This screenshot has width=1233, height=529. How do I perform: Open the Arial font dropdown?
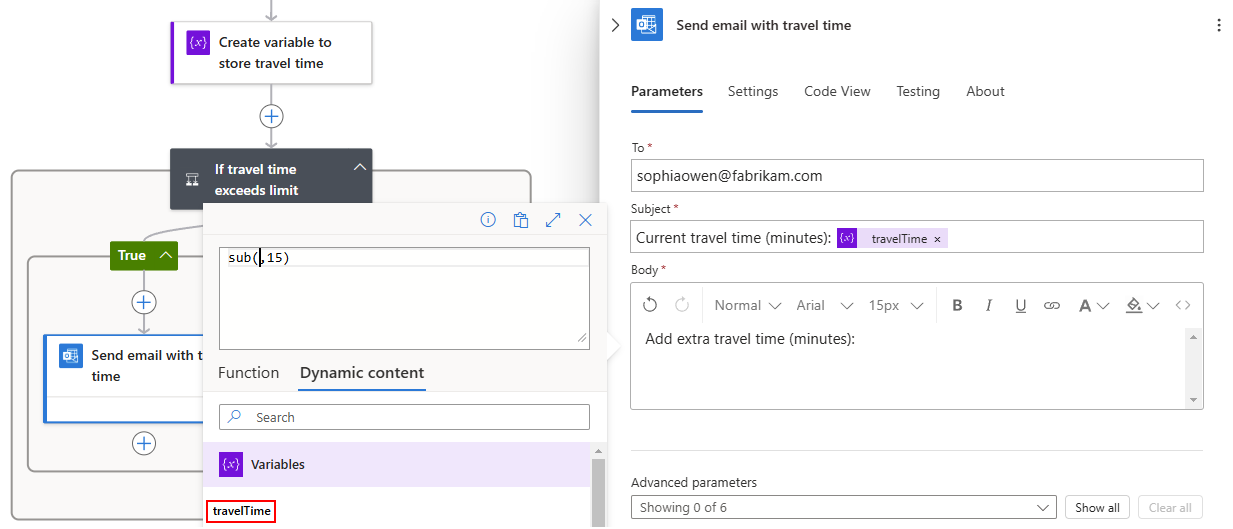pyautogui.click(x=825, y=305)
